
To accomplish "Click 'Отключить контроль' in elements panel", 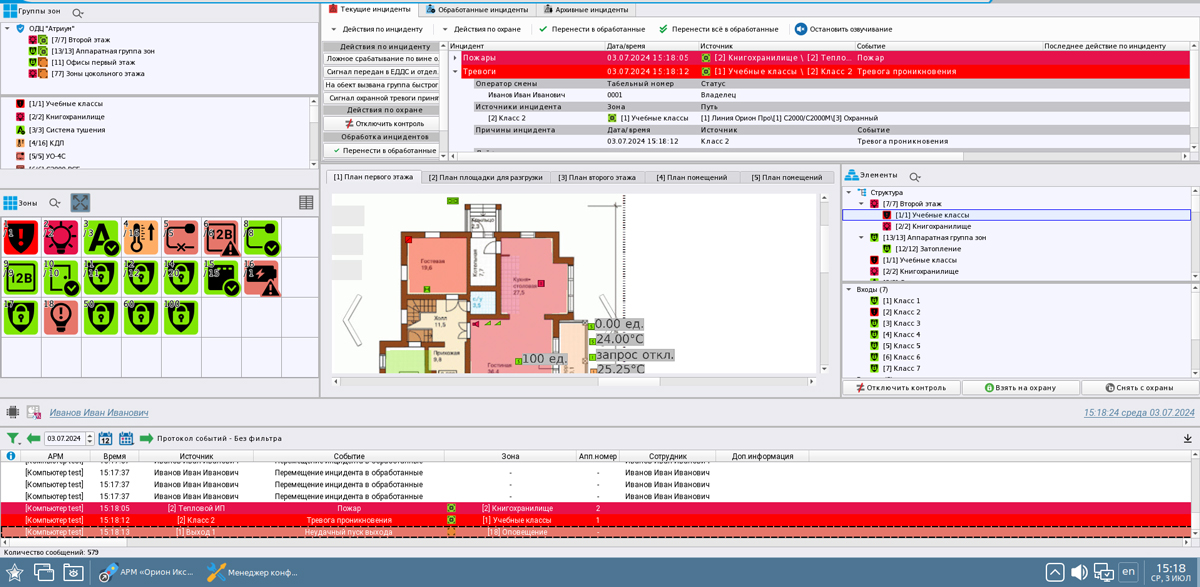I will [x=900, y=387].
